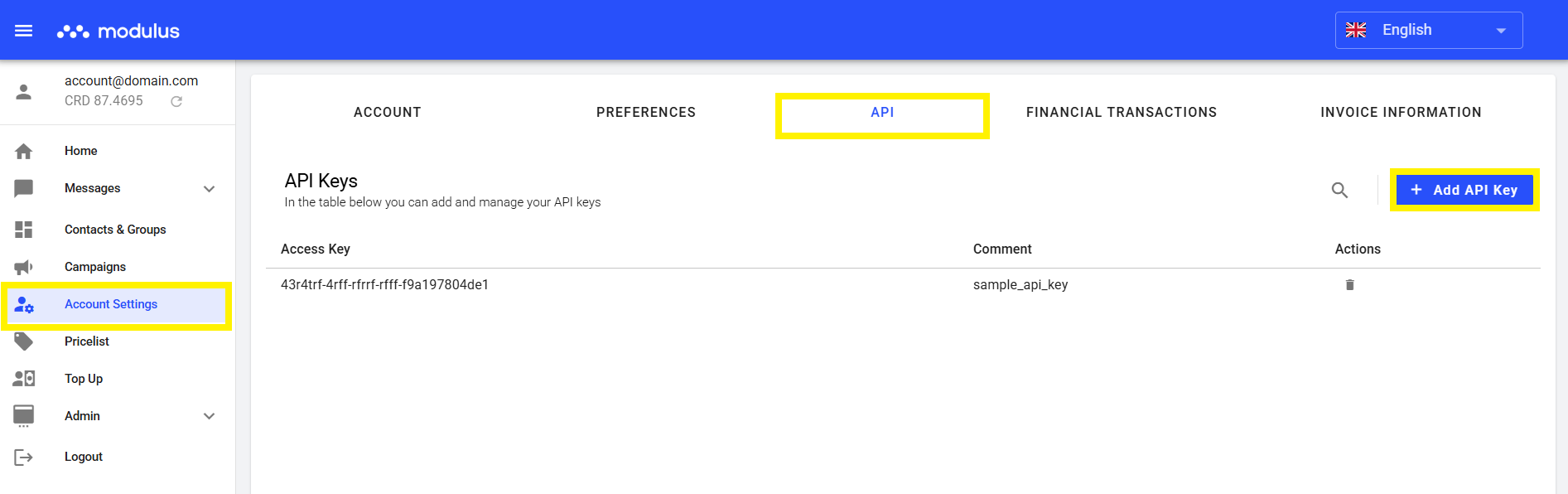Expand the Messages submenu

coord(209,189)
